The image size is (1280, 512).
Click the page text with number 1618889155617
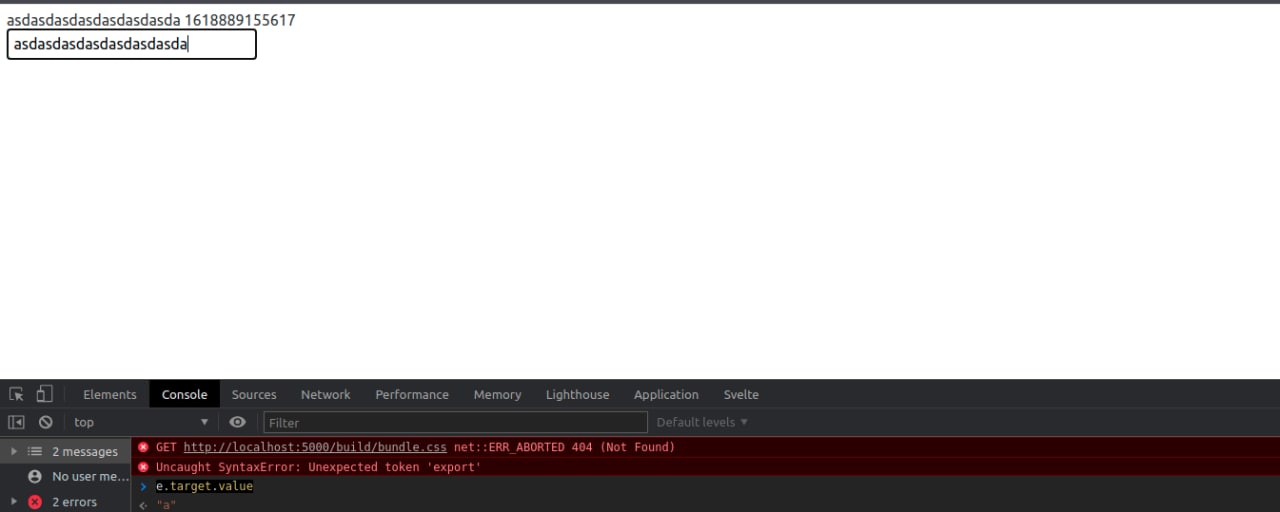(x=151, y=20)
